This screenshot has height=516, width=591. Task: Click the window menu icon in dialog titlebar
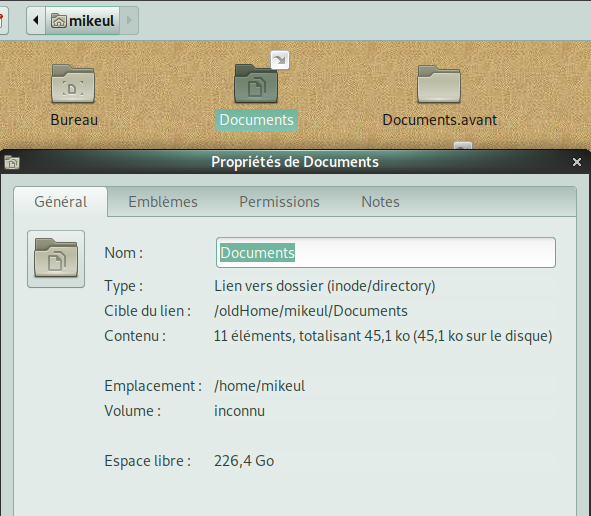12,162
